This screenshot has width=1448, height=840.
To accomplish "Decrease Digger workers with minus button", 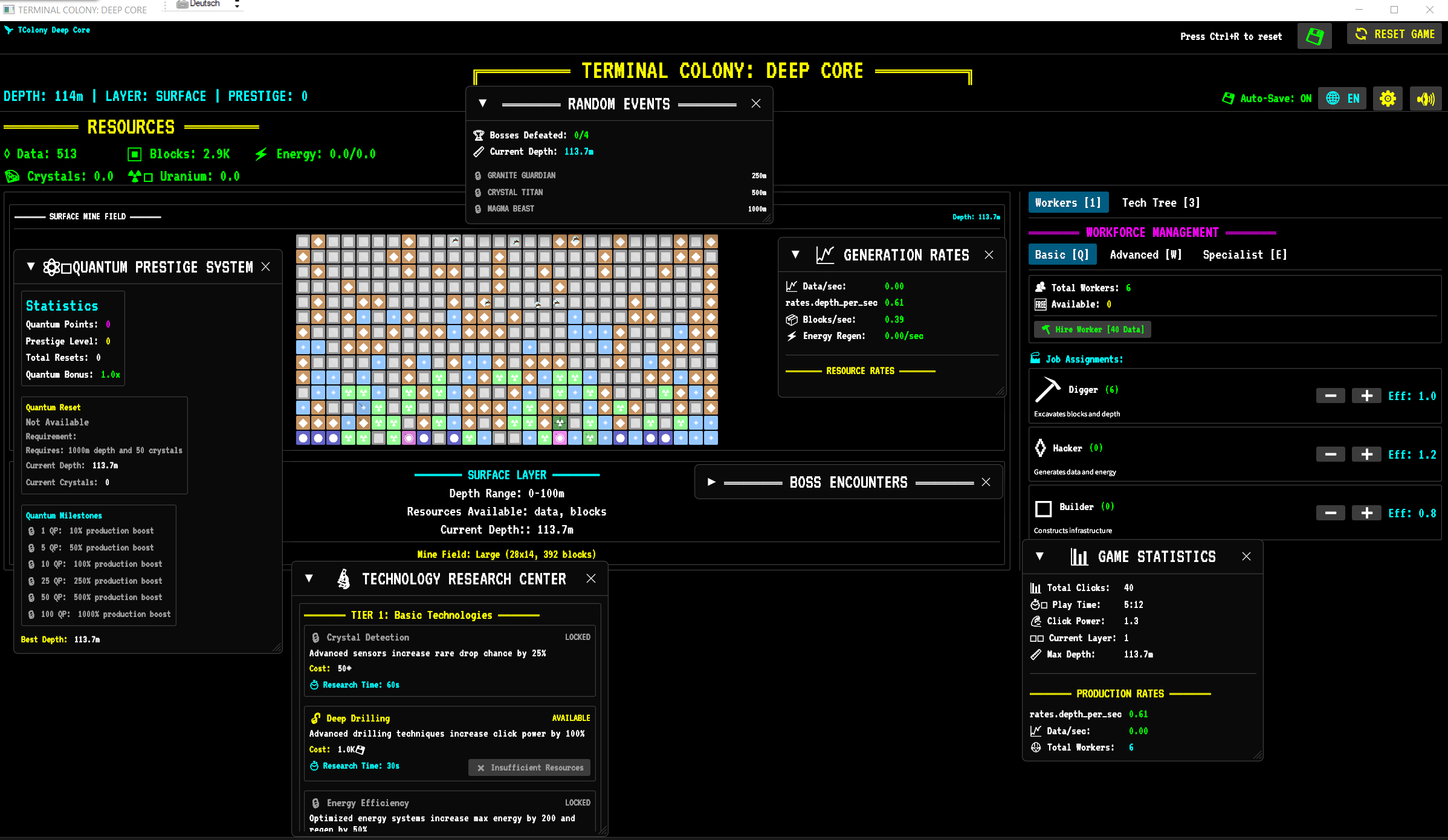I will (1330, 396).
